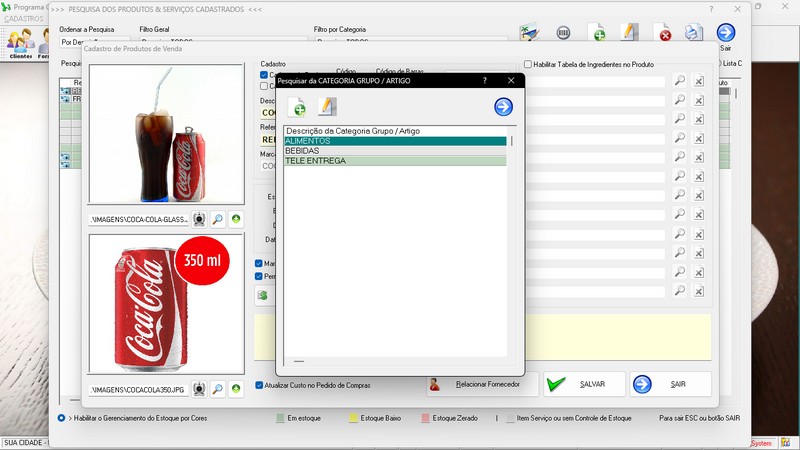Viewport: 800px width, 450px height.
Task: Toggle unchecked checkbox under Cadastro section
Action: point(264,86)
